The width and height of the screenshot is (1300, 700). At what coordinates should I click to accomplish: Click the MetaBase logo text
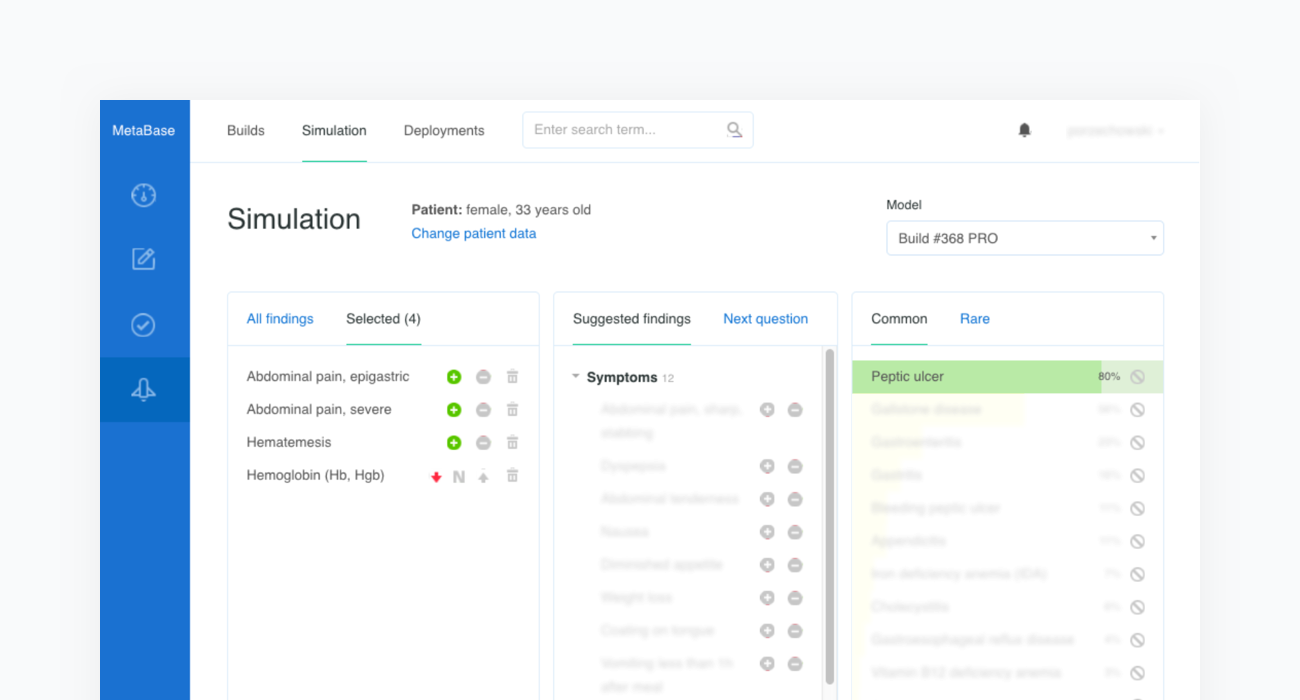144,130
